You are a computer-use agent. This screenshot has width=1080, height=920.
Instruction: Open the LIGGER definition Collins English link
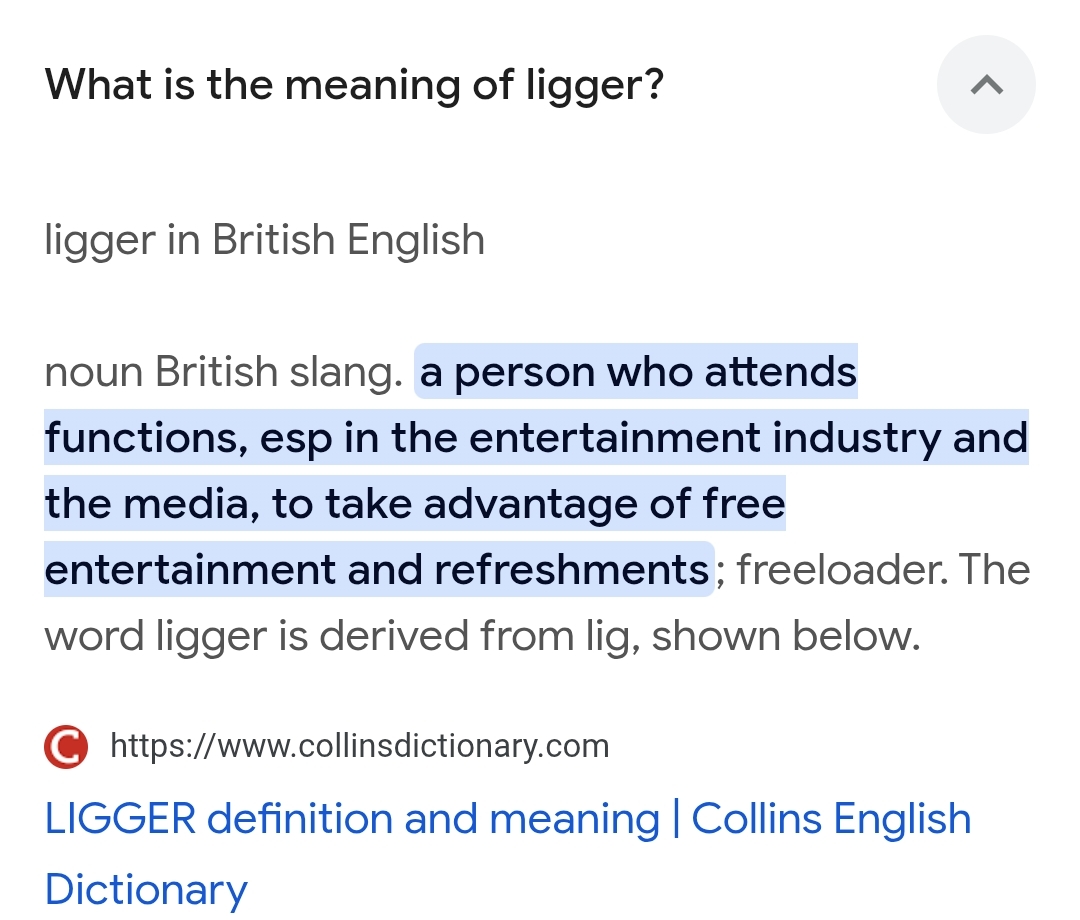coord(508,853)
